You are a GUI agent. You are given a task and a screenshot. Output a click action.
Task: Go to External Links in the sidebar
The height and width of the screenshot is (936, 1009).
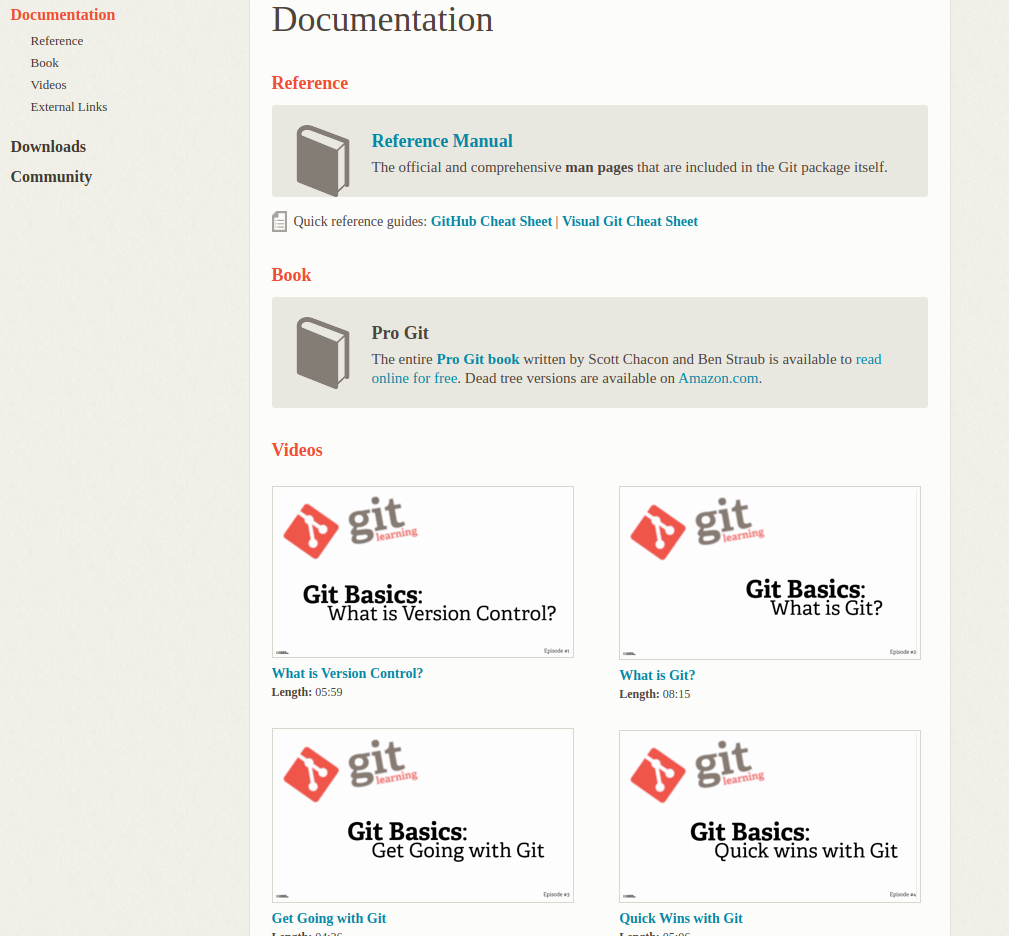tap(69, 107)
